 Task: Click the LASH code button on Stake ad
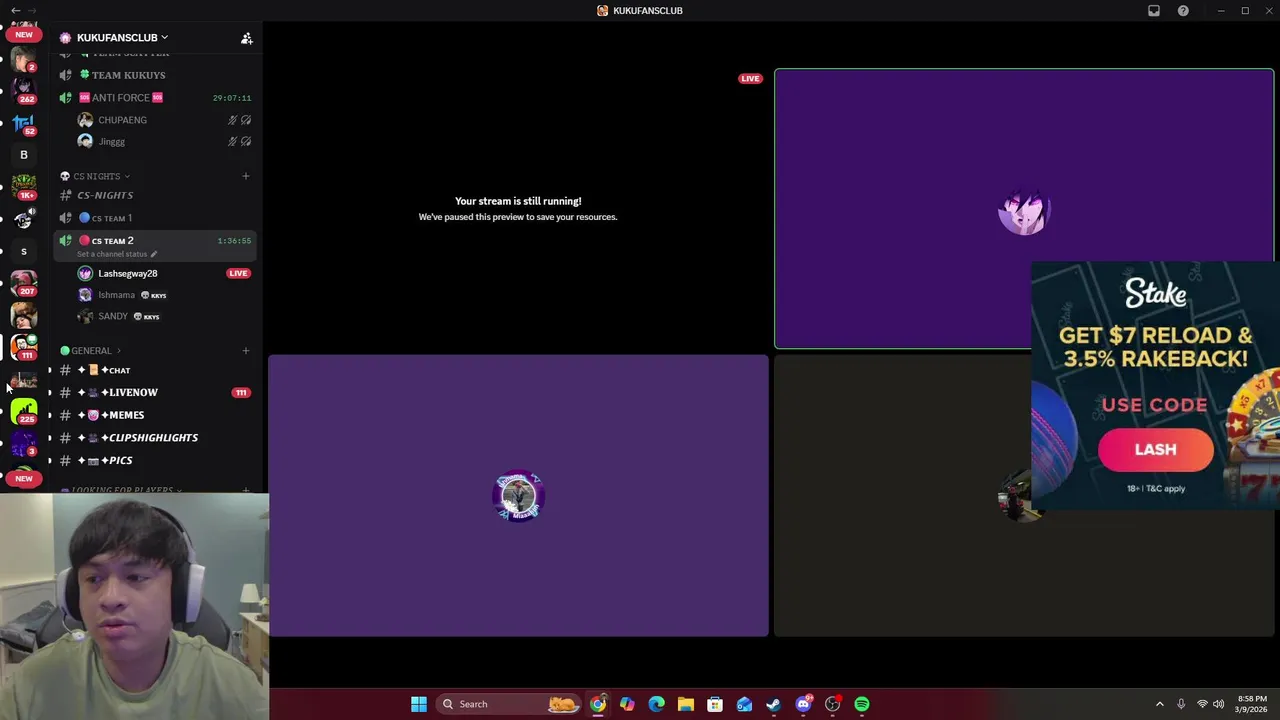[1155, 450]
